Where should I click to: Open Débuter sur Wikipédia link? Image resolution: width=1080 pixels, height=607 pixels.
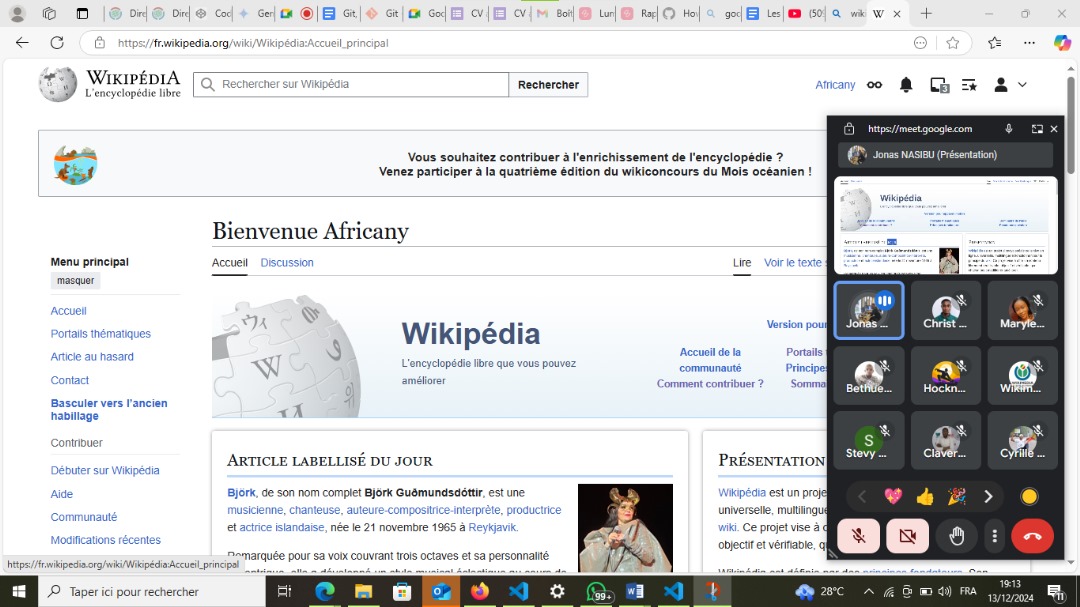tap(105, 471)
